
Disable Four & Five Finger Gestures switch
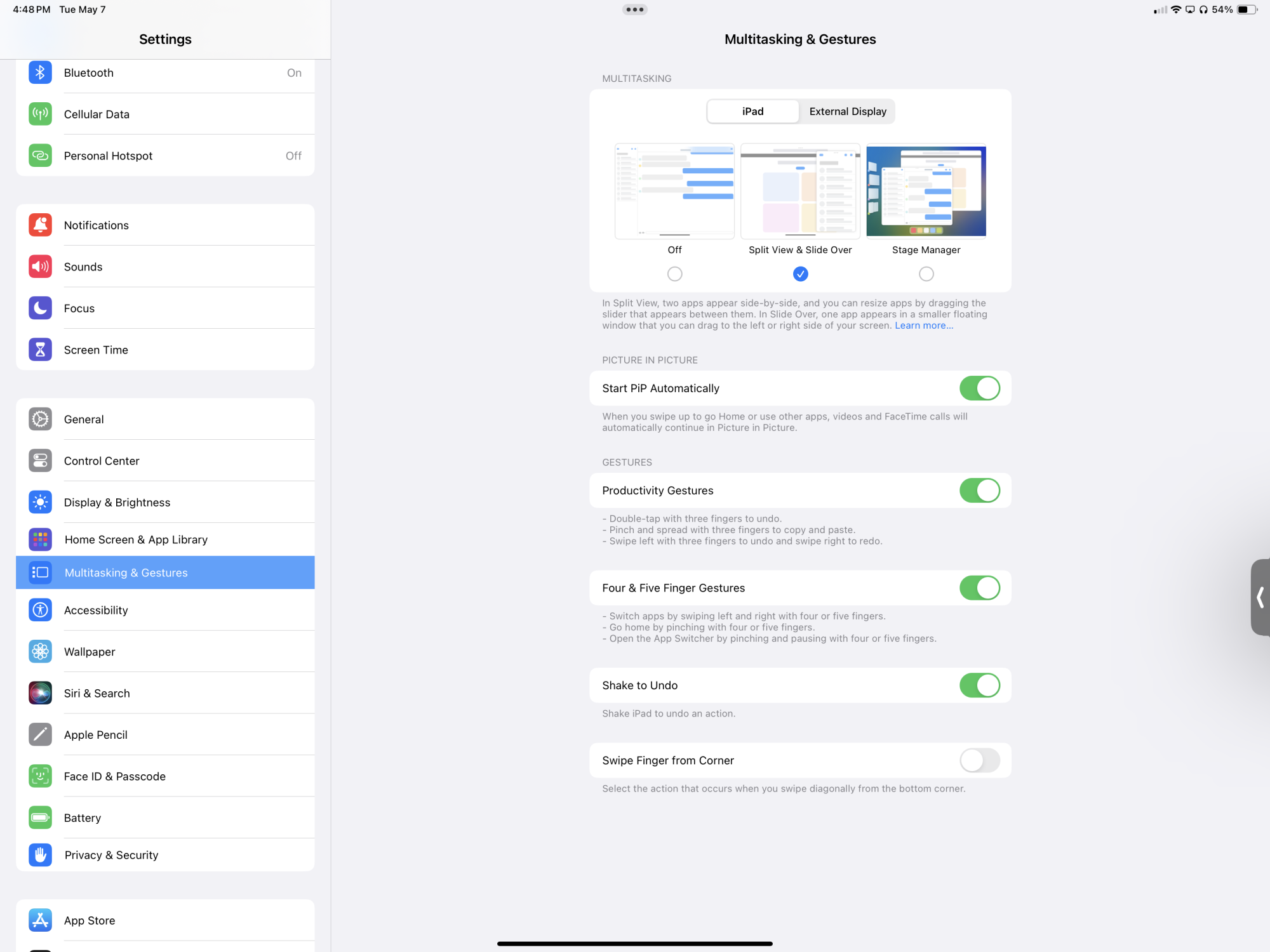[x=979, y=588]
